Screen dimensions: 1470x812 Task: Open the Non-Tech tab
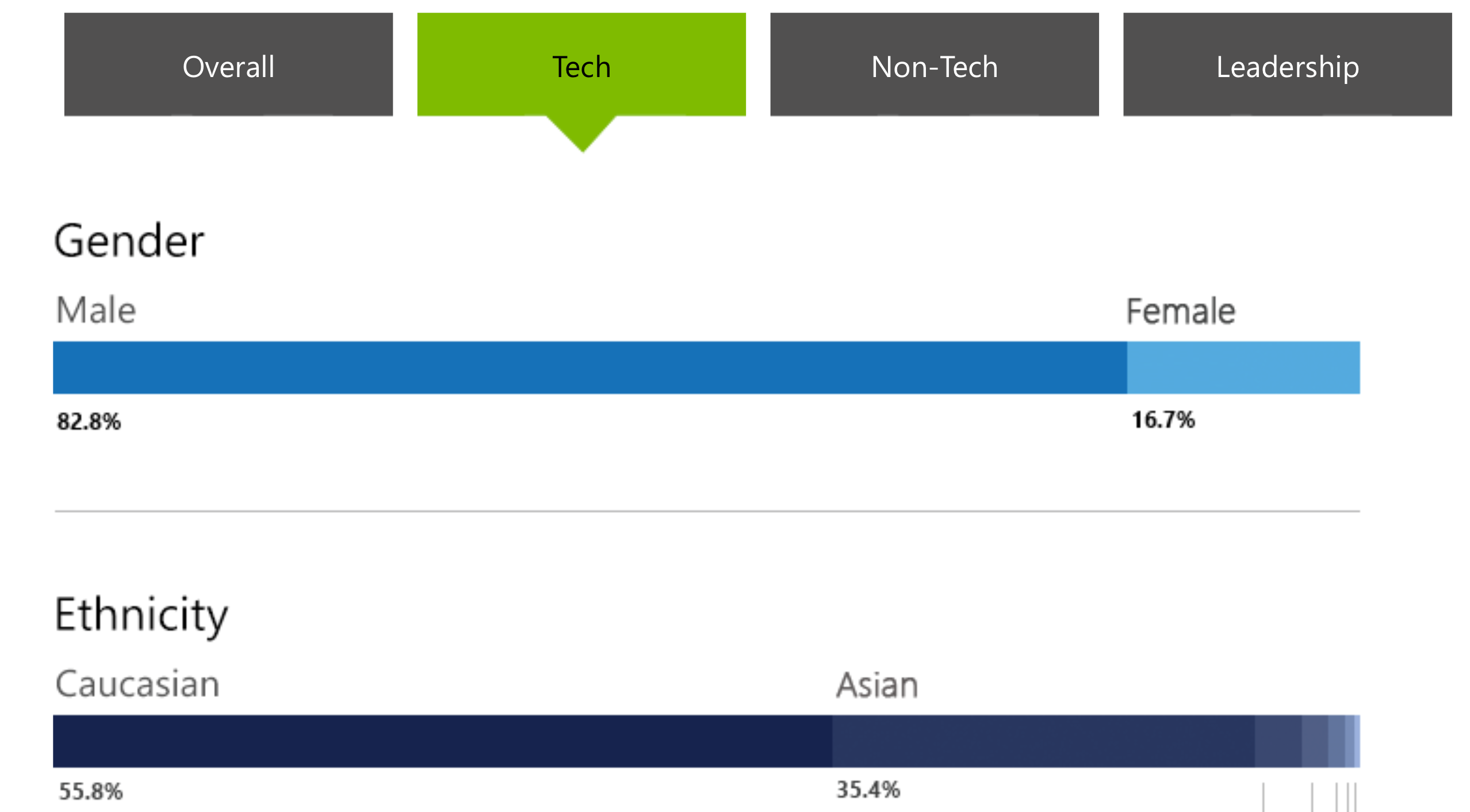(934, 65)
